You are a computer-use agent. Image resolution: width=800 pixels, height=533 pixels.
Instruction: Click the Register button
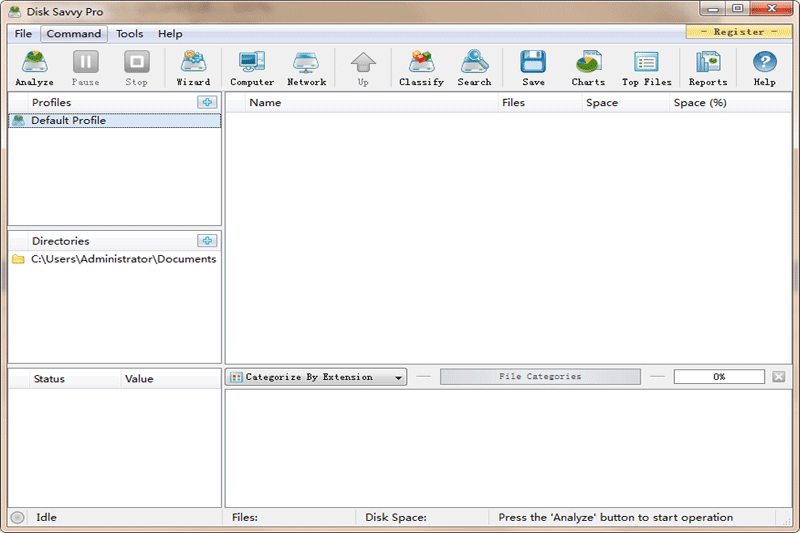coord(738,32)
